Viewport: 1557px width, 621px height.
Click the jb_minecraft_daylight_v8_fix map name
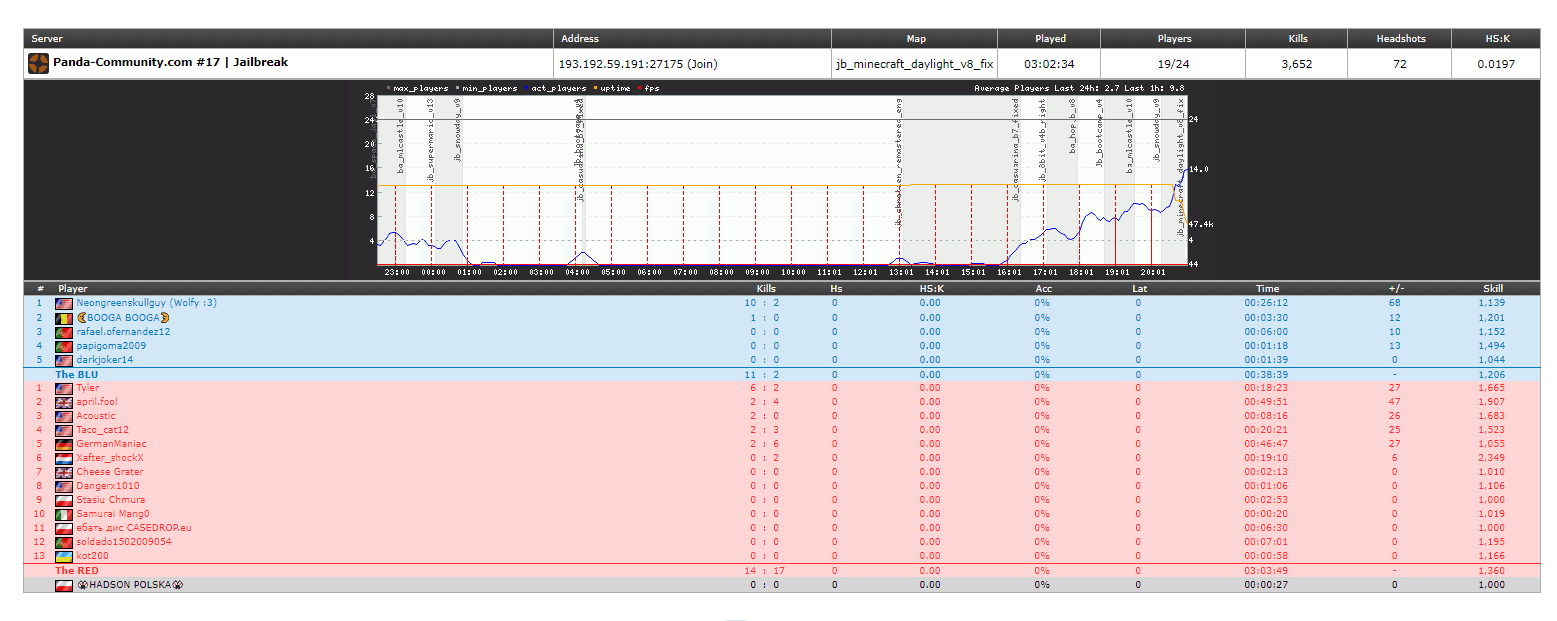pos(915,64)
